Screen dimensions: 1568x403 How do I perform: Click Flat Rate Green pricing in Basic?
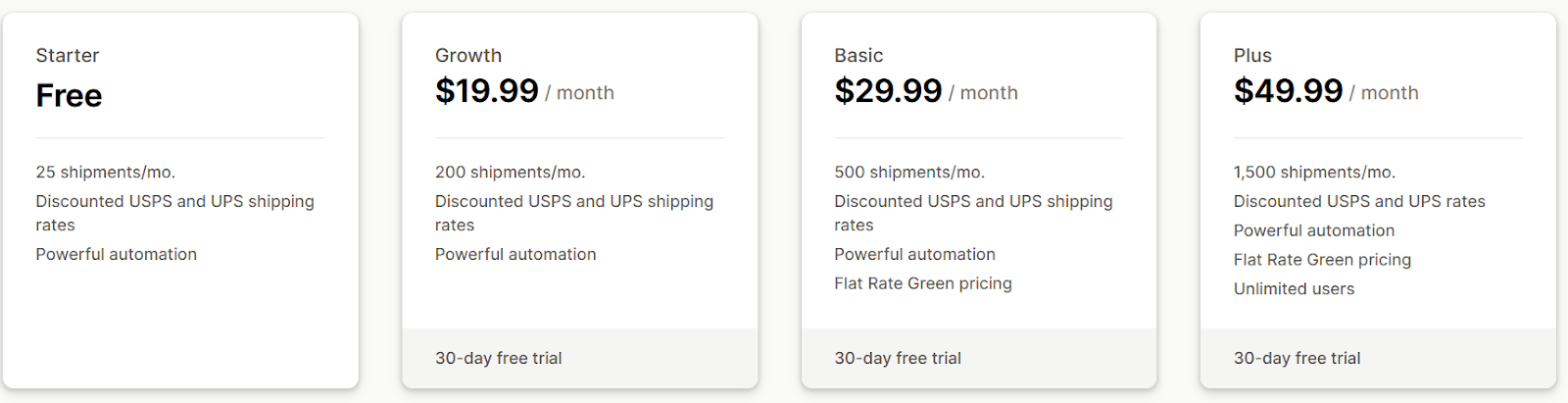point(923,283)
